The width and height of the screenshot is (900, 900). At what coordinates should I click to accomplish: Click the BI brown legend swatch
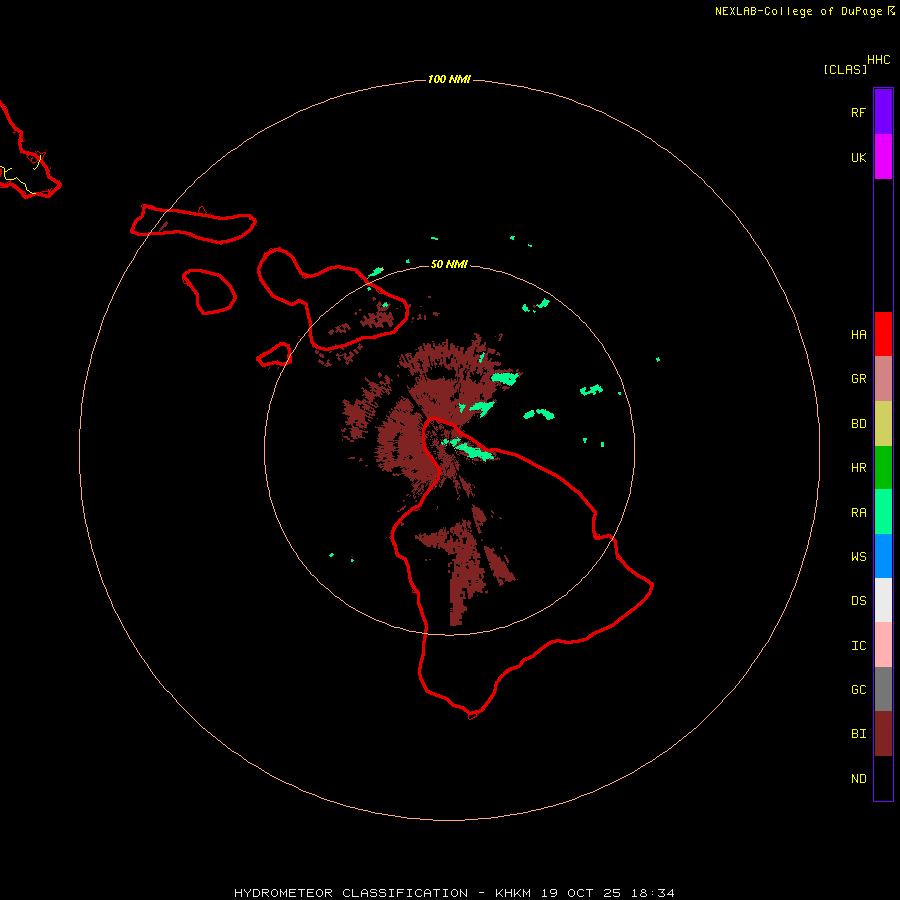[x=883, y=734]
